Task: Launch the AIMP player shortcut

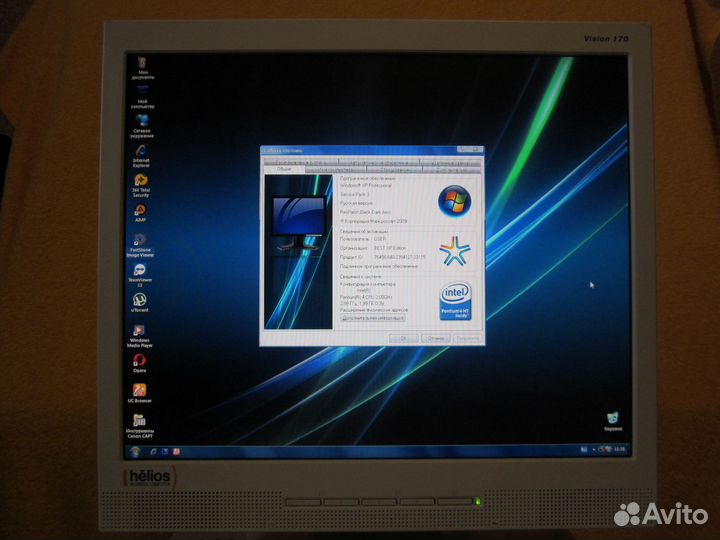Action: pyautogui.click(x=141, y=213)
